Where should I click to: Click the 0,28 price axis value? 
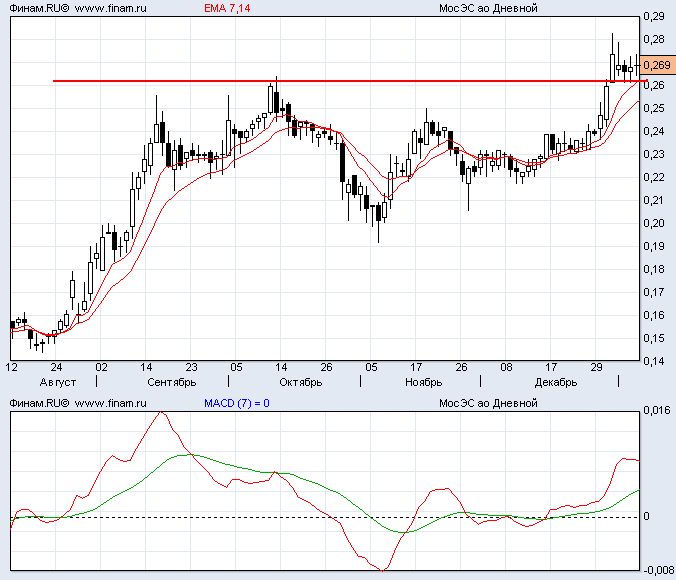(x=654, y=39)
